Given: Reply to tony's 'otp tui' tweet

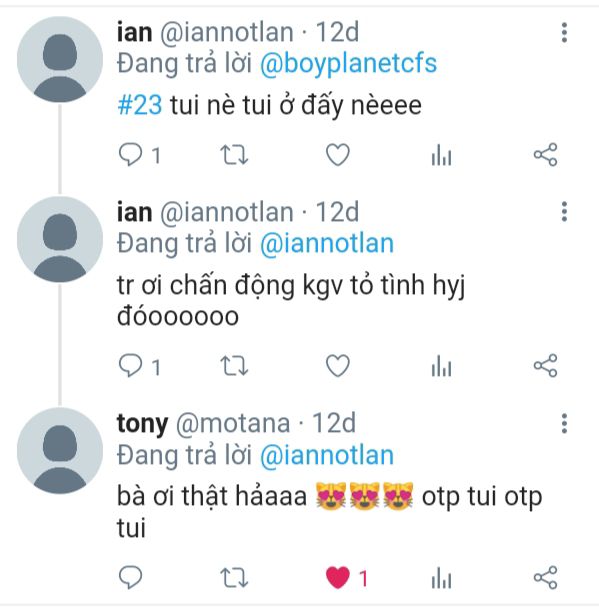Looking at the screenshot, I should 130,578.
